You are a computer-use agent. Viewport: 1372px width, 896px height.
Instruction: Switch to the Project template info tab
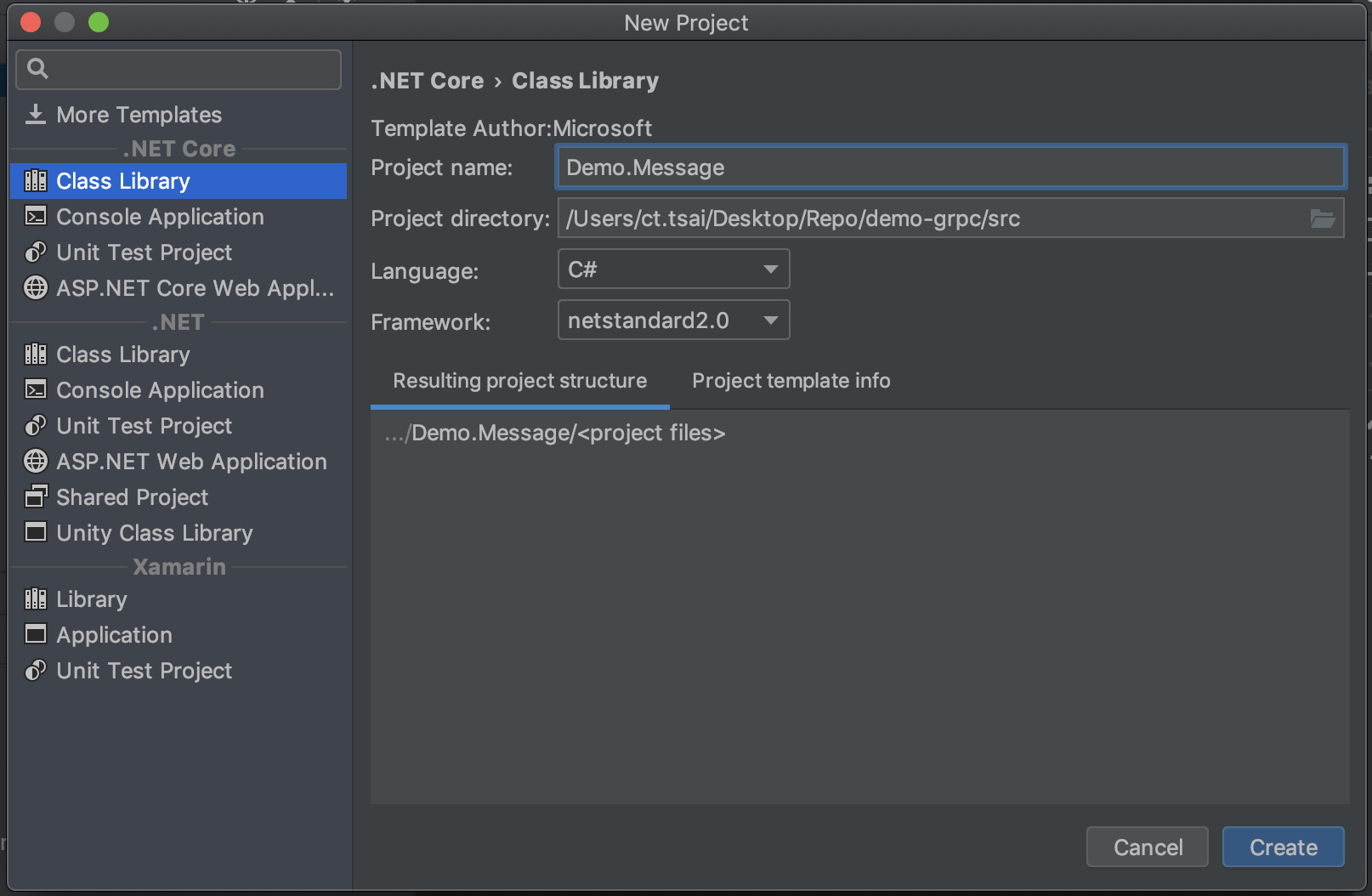click(x=791, y=381)
